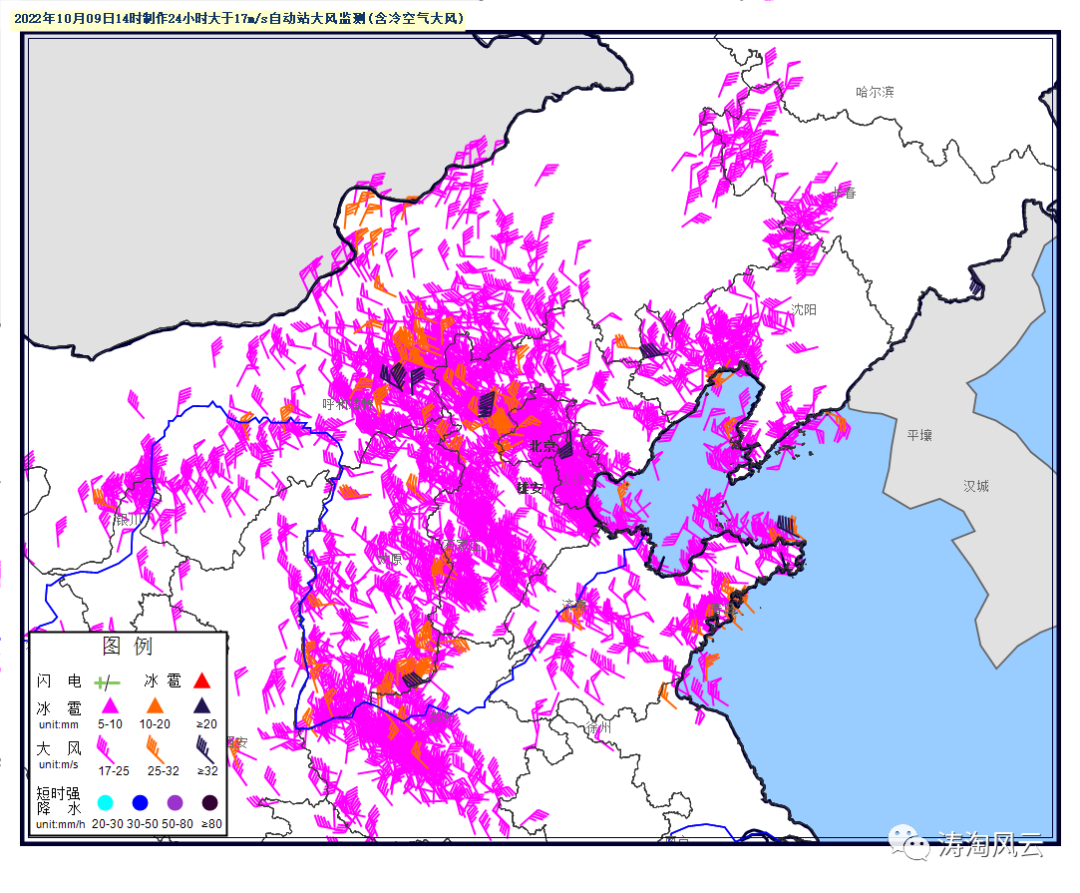Click the orange 25-32 m/s wind barb
The image size is (1080, 893).
coord(155,746)
